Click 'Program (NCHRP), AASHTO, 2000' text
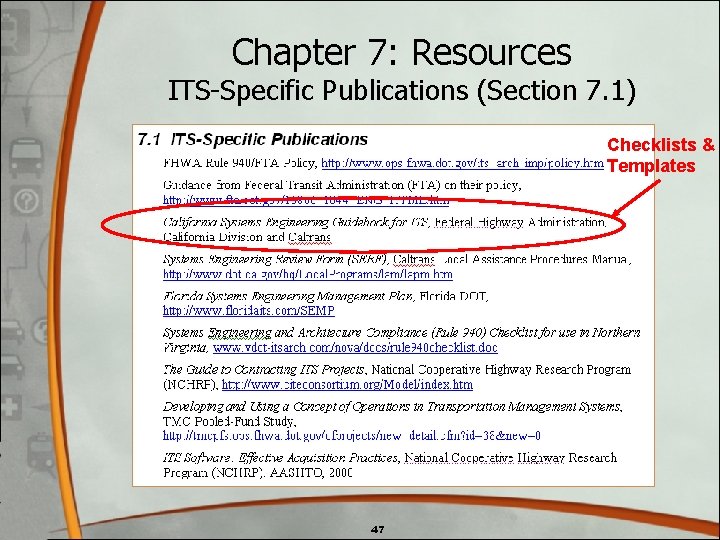Screen dimensions: 720x540 (258, 472)
